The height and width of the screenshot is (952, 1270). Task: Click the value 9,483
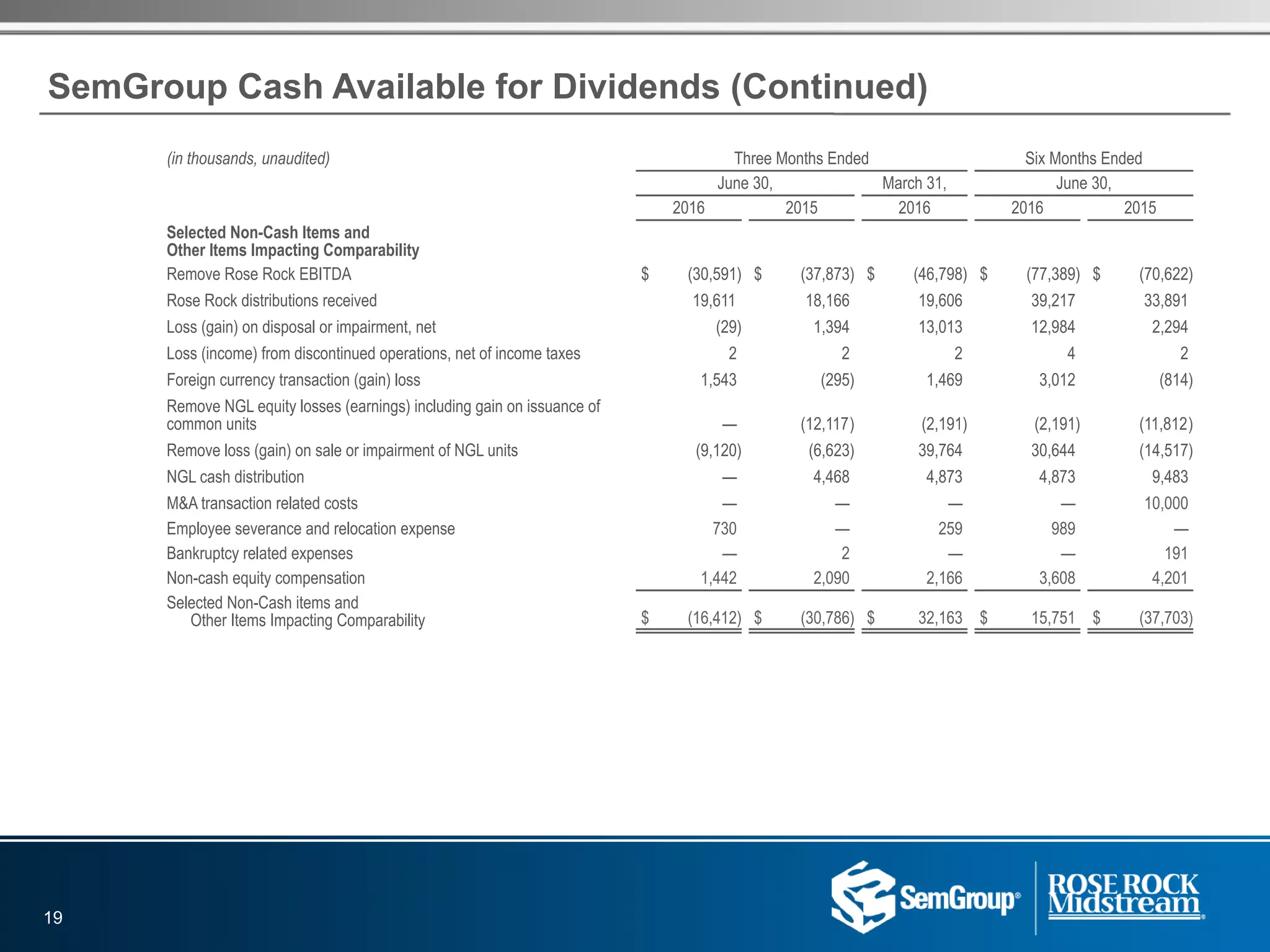pos(1170,477)
